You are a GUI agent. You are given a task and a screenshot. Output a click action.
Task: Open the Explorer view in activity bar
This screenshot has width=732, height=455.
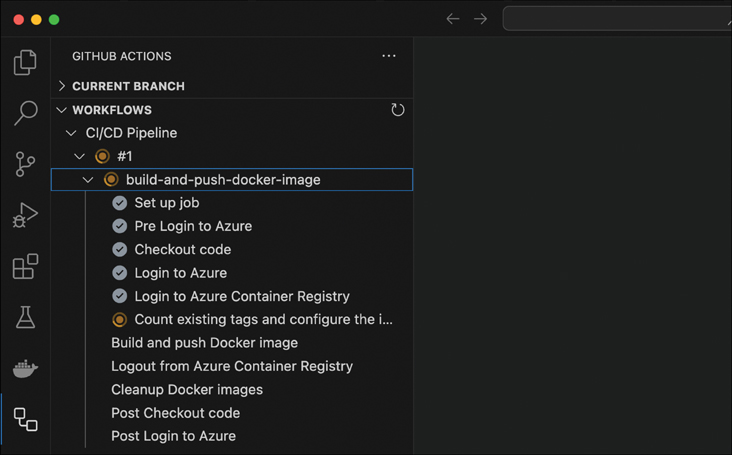coord(25,63)
